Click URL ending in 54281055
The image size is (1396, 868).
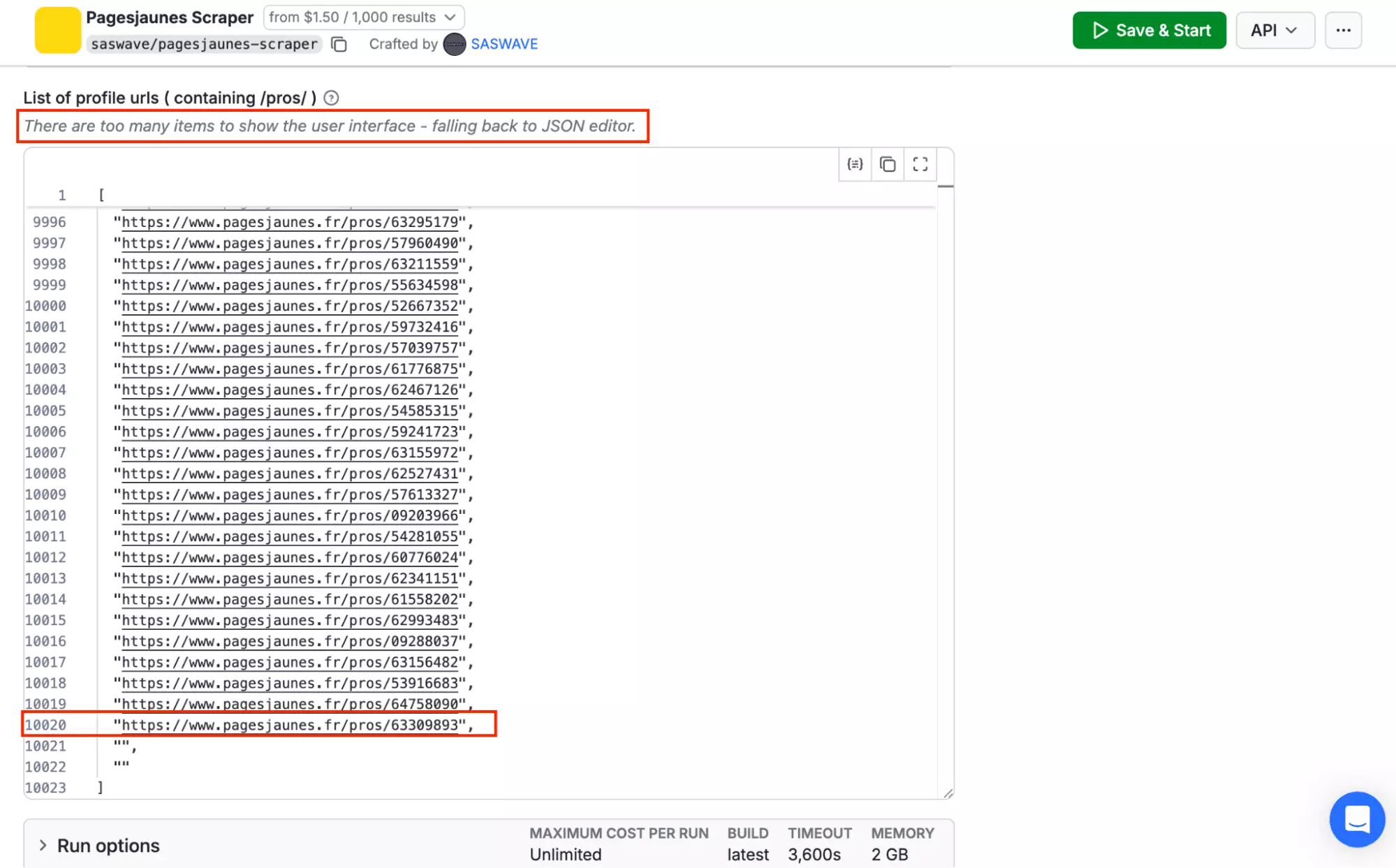[x=291, y=536]
